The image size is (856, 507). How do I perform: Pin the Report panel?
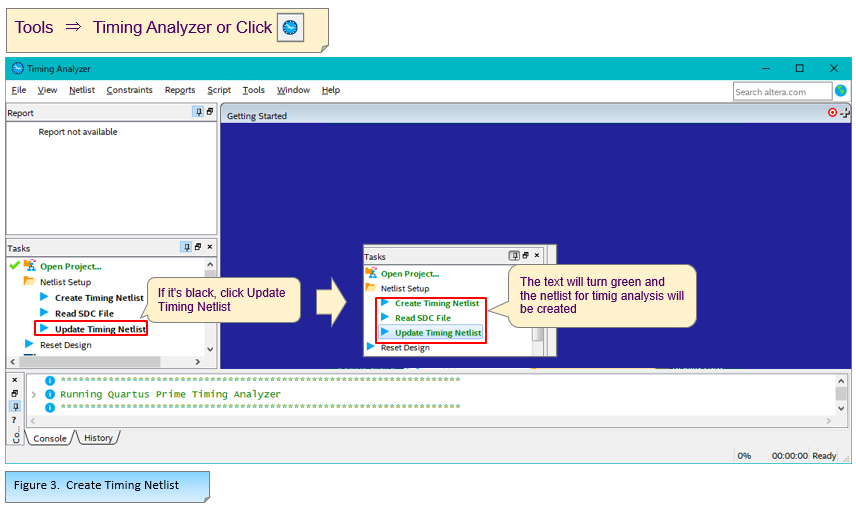tap(198, 113)
